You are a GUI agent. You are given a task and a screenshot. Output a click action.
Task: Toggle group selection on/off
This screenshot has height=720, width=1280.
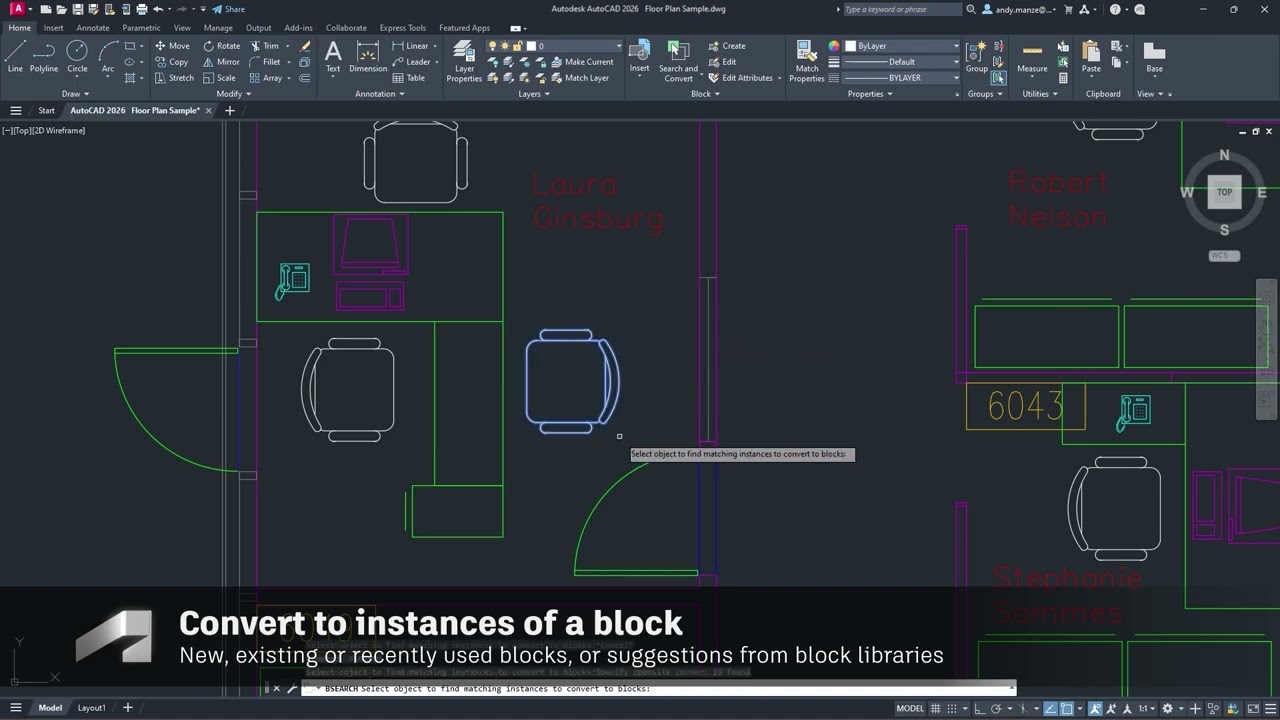(998, 78)
